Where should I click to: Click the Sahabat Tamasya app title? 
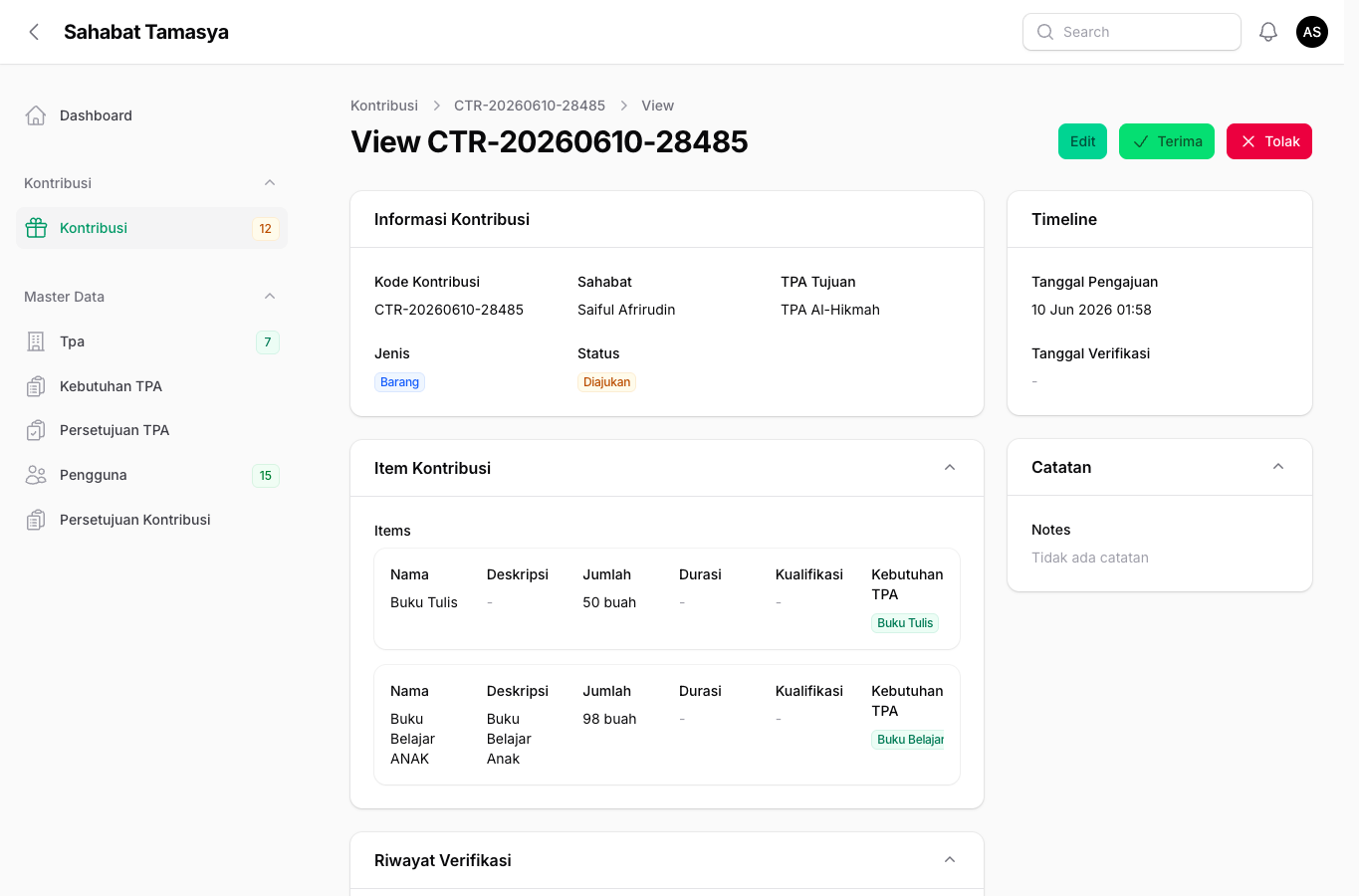(x=146, y=32)
